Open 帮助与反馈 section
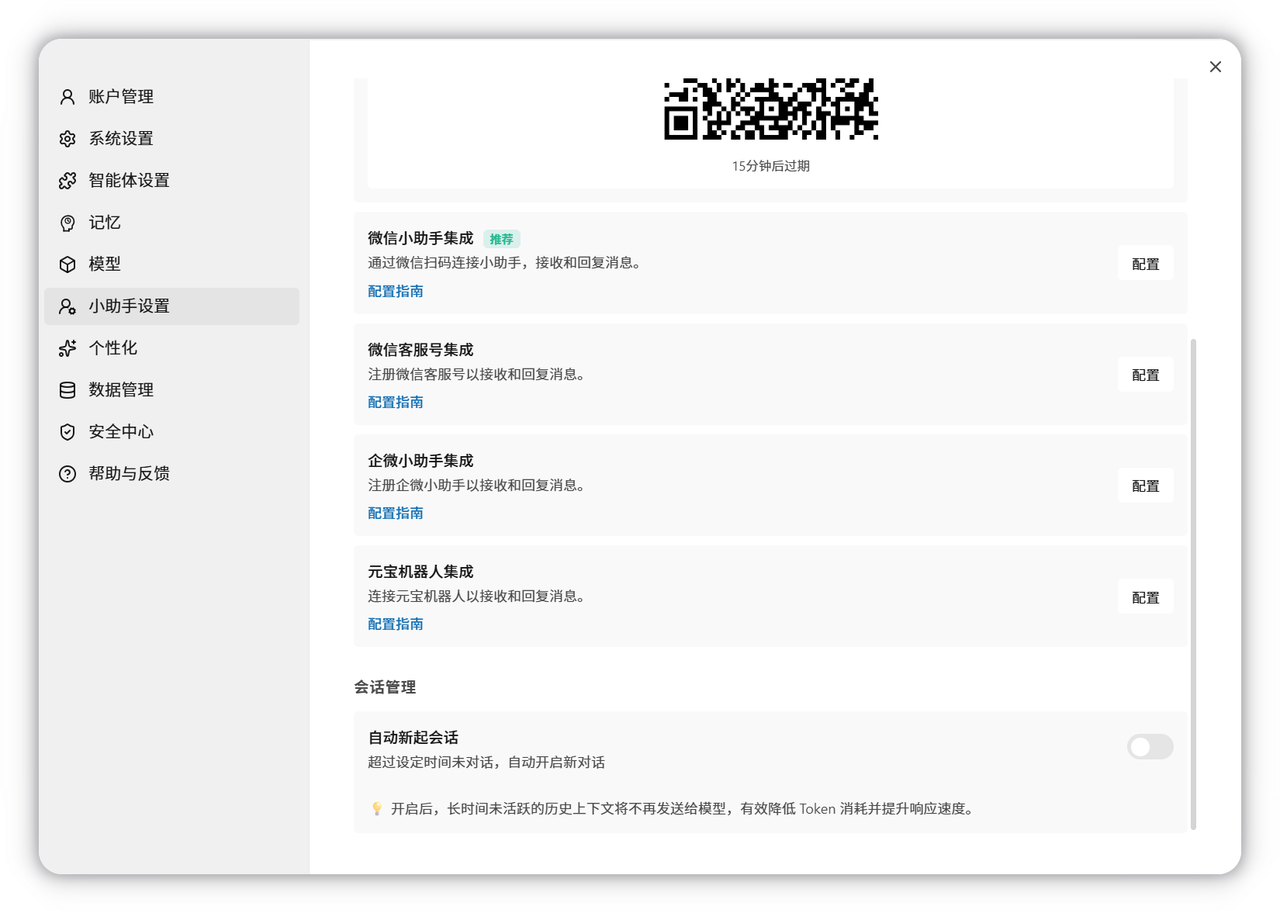 tap(172, 474)
